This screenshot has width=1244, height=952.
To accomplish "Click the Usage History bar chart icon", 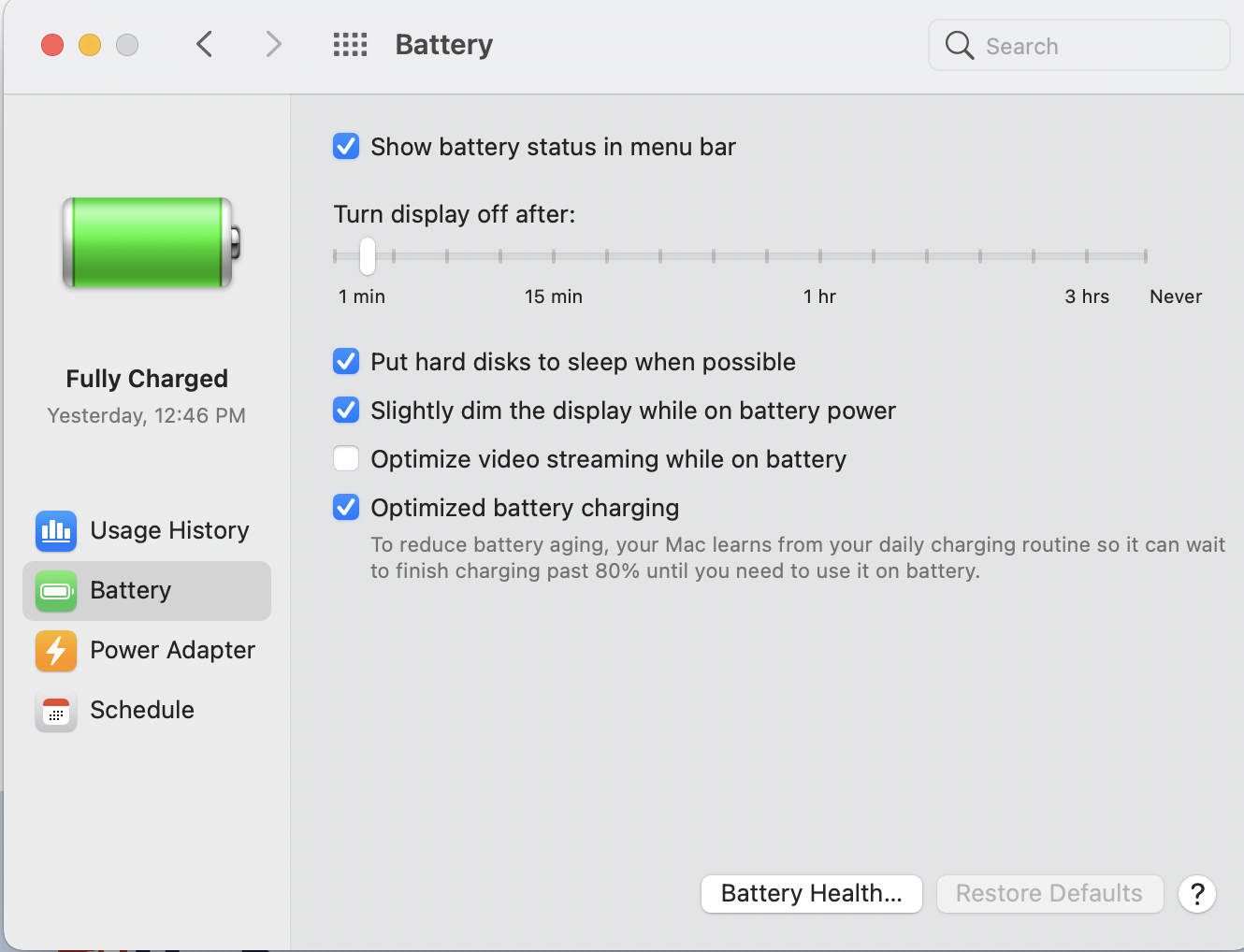I will 56,531.
